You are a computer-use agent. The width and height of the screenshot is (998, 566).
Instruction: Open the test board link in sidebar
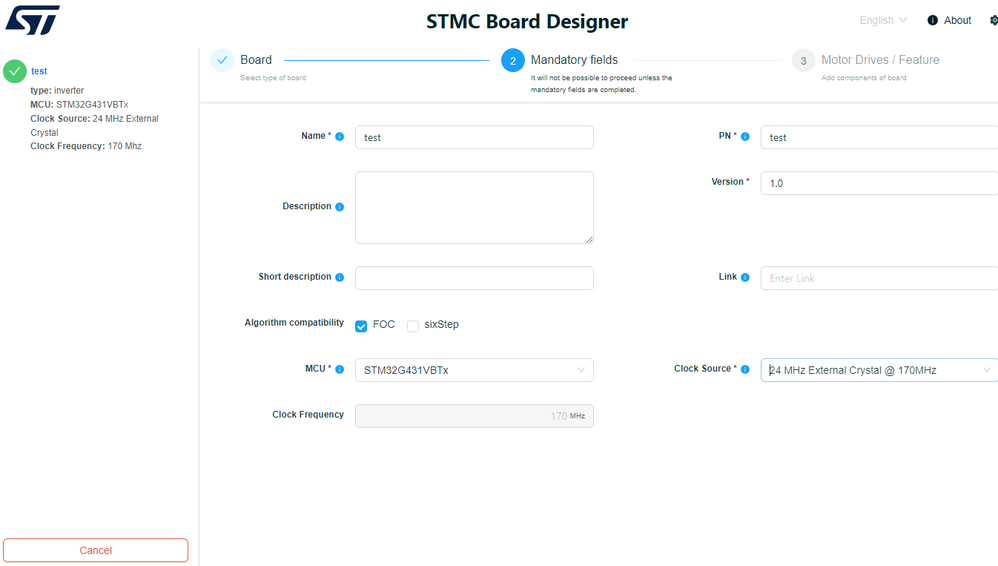pyautogui.click(x=39, y=71)
